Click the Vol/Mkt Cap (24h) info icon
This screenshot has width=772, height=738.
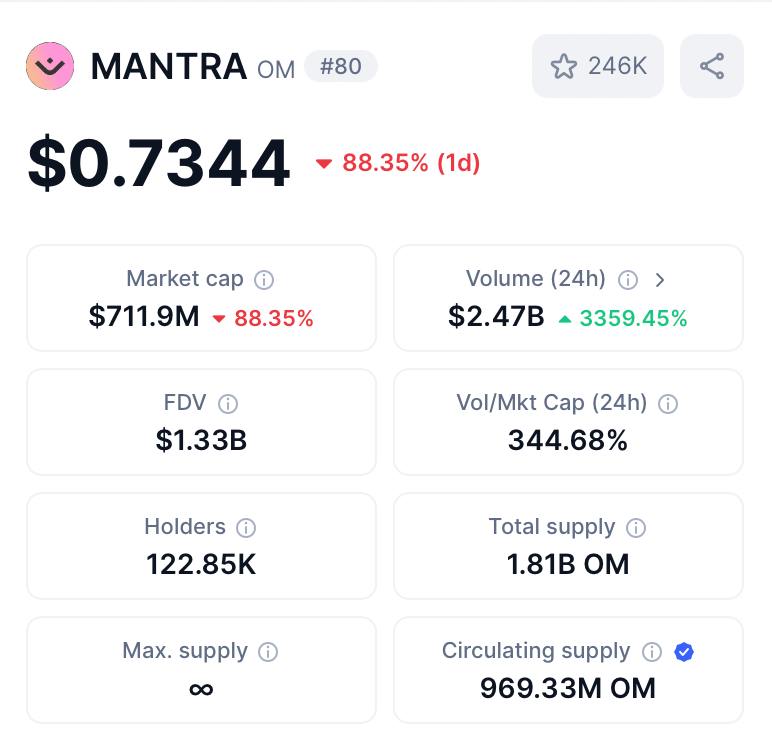click(668, 404)
